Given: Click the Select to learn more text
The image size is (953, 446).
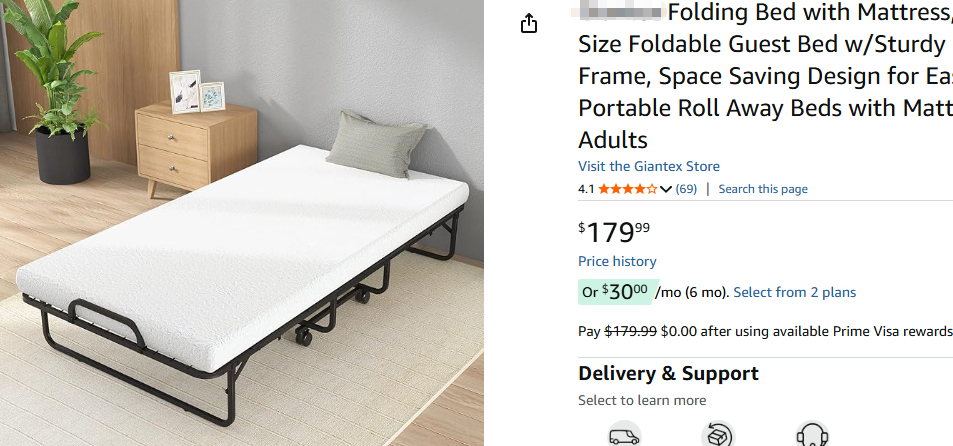Looking at the screenshot, I should (x=642, y=400).
